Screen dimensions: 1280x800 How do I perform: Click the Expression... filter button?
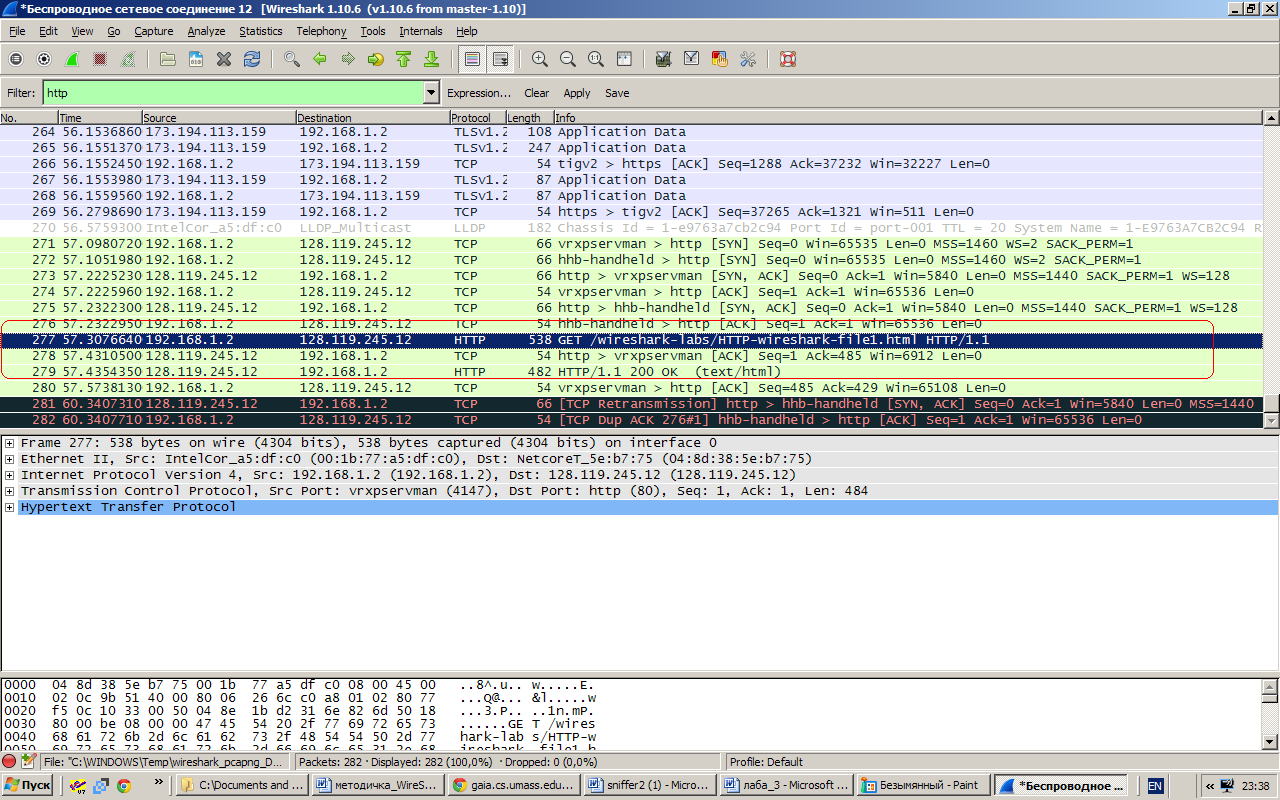point(479,93)
